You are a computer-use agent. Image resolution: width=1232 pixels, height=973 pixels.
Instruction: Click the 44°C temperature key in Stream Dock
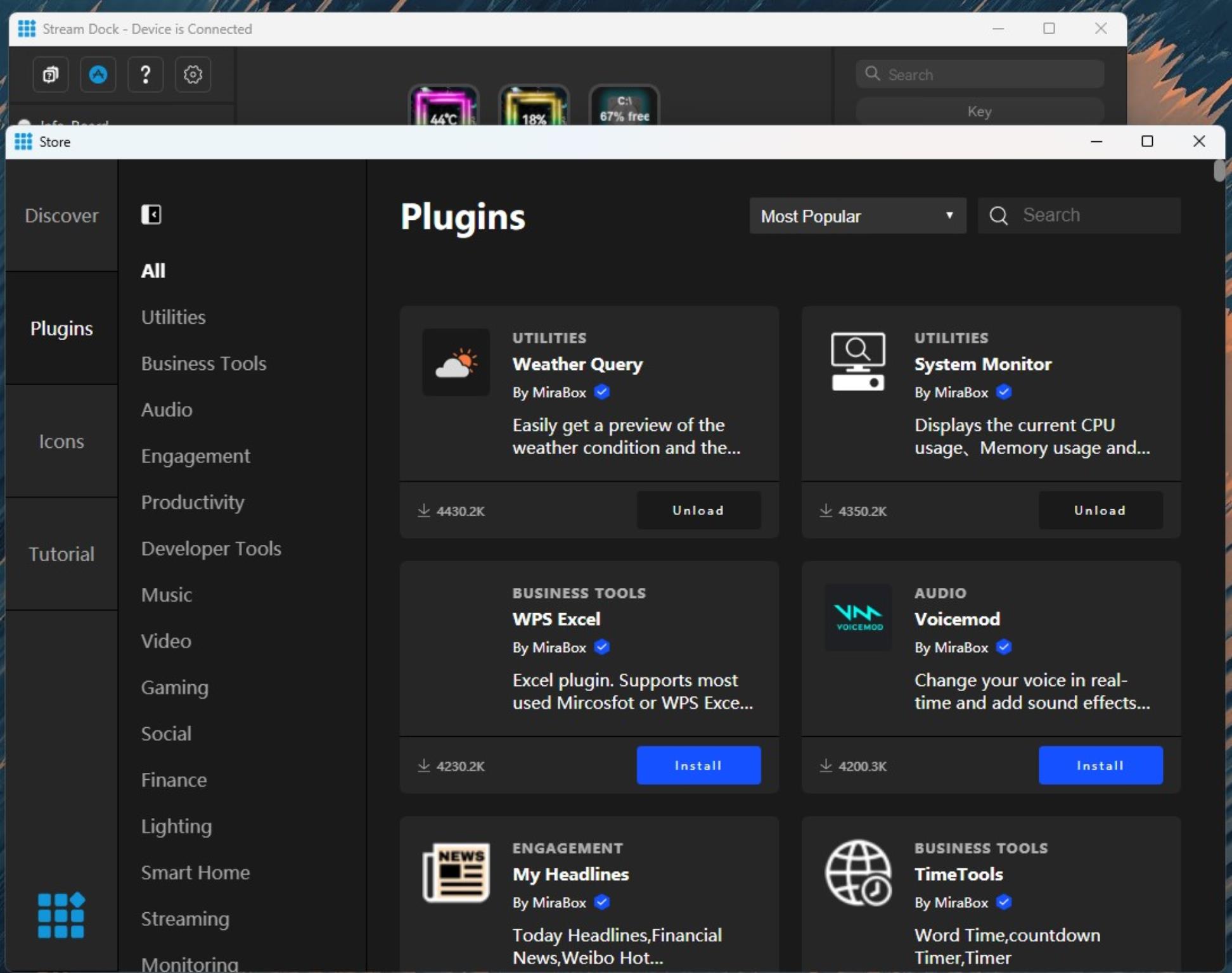[x=444, y=106]
